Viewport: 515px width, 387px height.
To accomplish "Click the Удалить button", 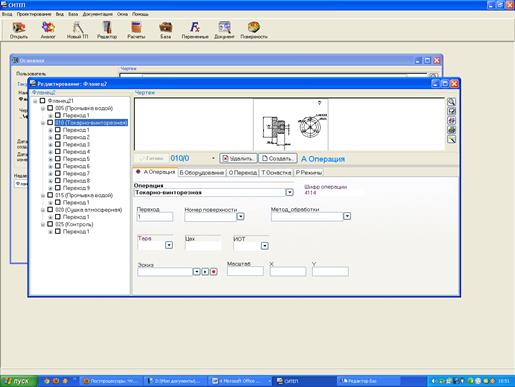I will 239,158.
